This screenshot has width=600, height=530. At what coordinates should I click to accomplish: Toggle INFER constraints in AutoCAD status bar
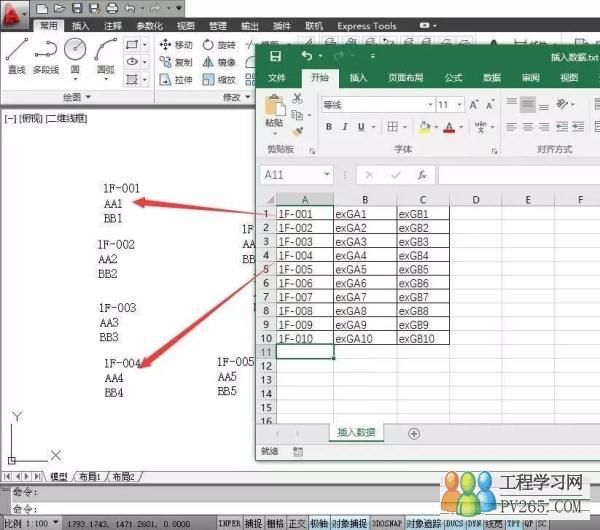tap(230, 523)
